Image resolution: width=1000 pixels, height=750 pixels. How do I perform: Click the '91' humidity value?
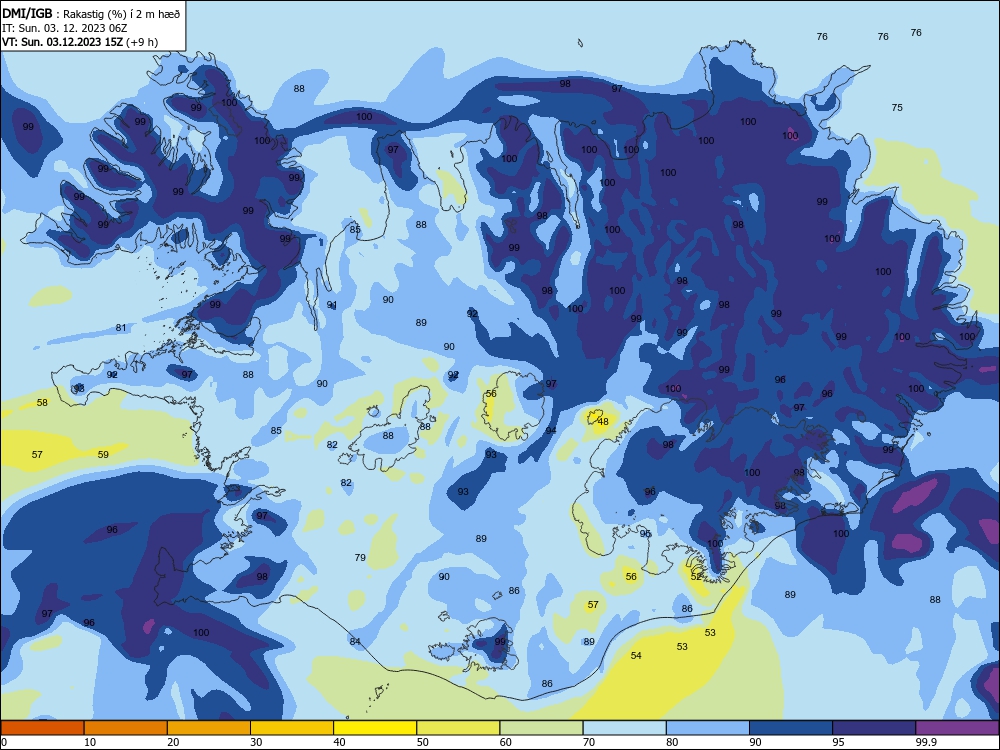332,305
